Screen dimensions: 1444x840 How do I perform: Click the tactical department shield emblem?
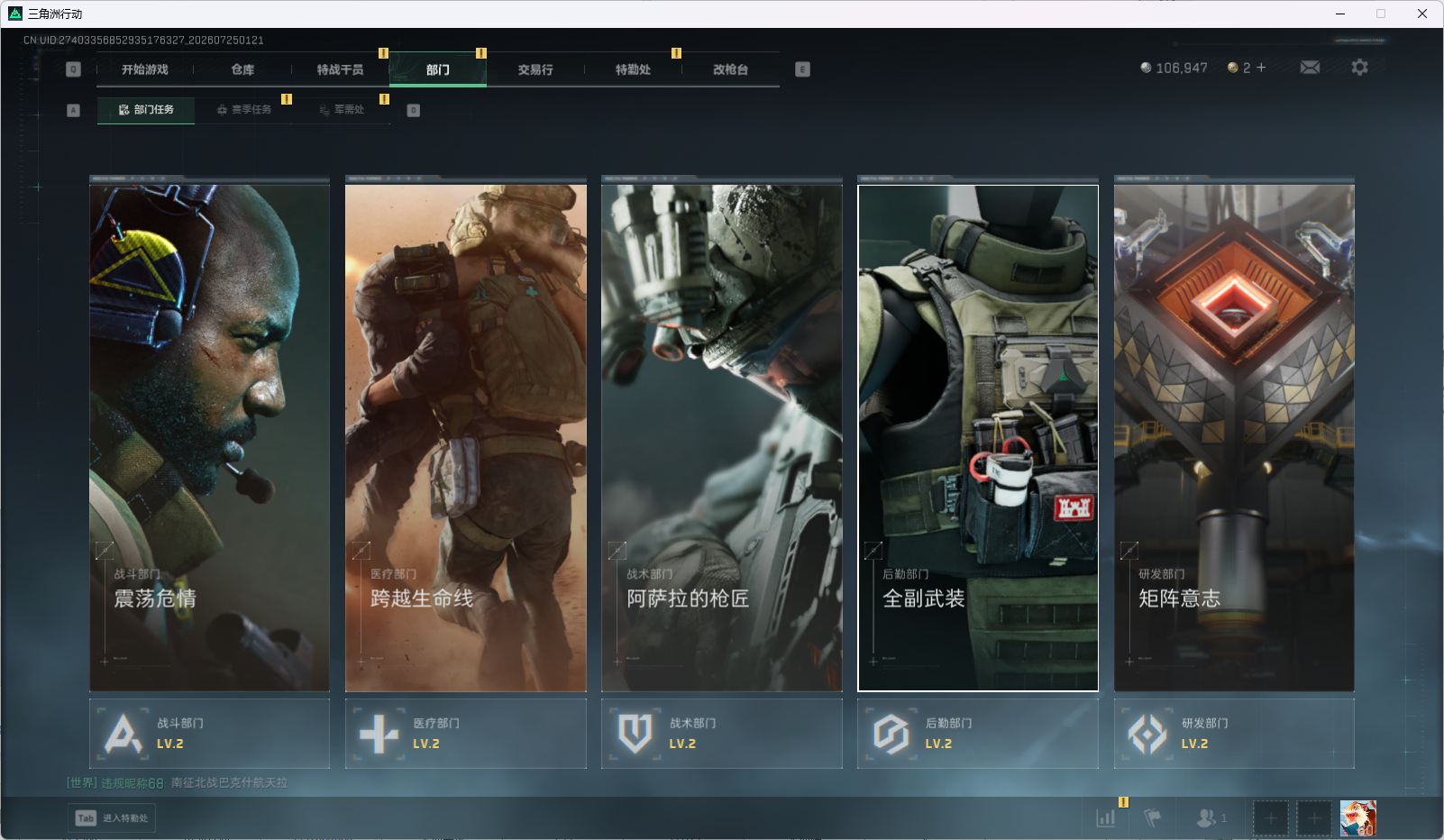[x=635, y=734]
